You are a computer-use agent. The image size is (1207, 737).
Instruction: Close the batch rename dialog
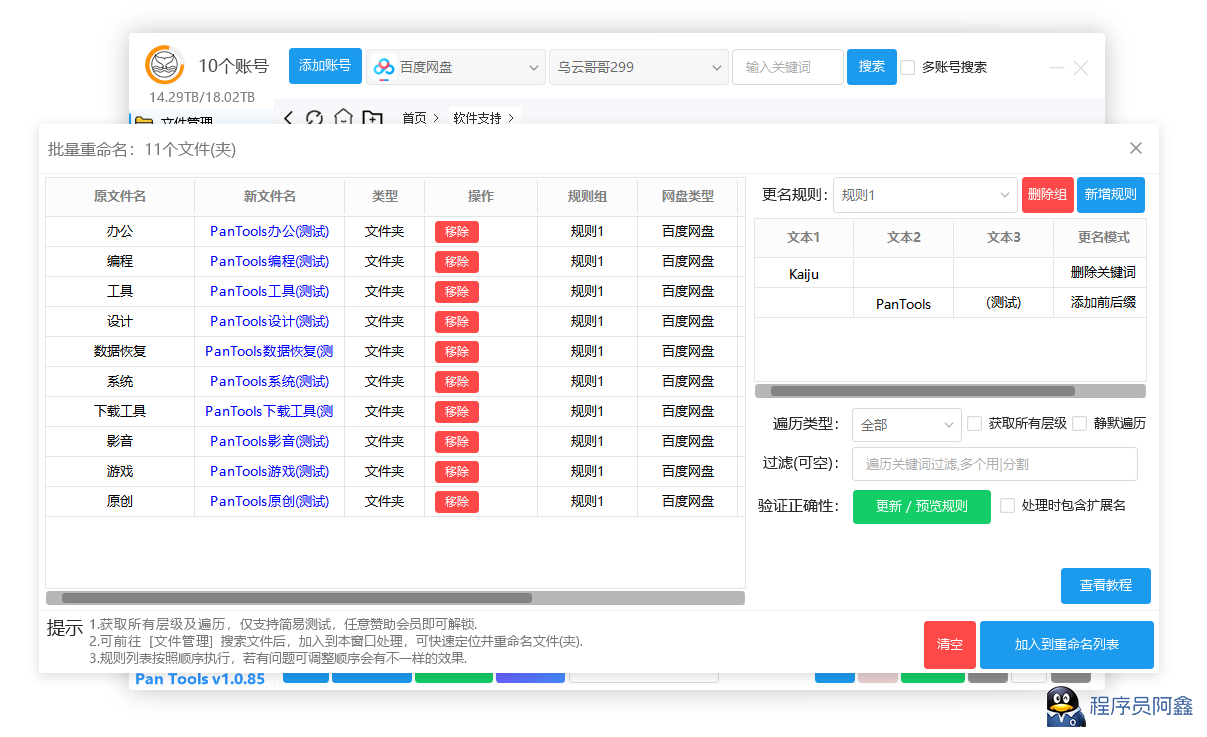pos(1135,148)
